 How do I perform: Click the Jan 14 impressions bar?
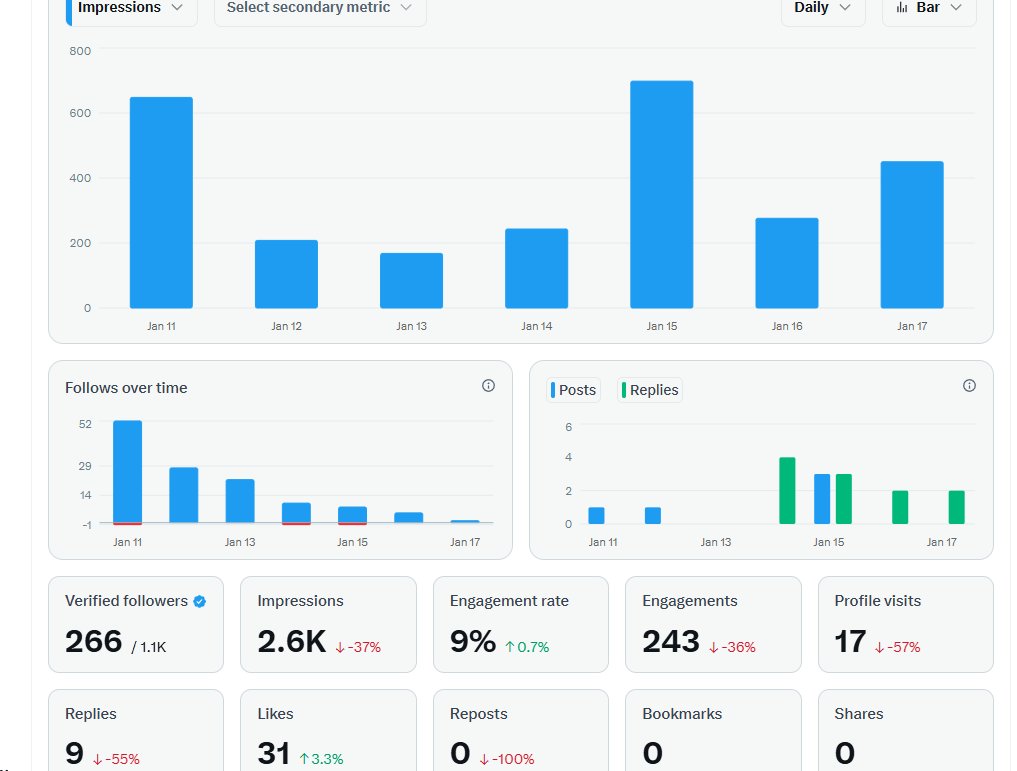coord(536,268)
